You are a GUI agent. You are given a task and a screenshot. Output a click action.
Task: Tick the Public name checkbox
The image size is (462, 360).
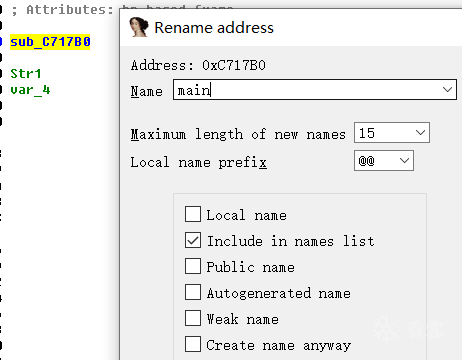(193, 266)
